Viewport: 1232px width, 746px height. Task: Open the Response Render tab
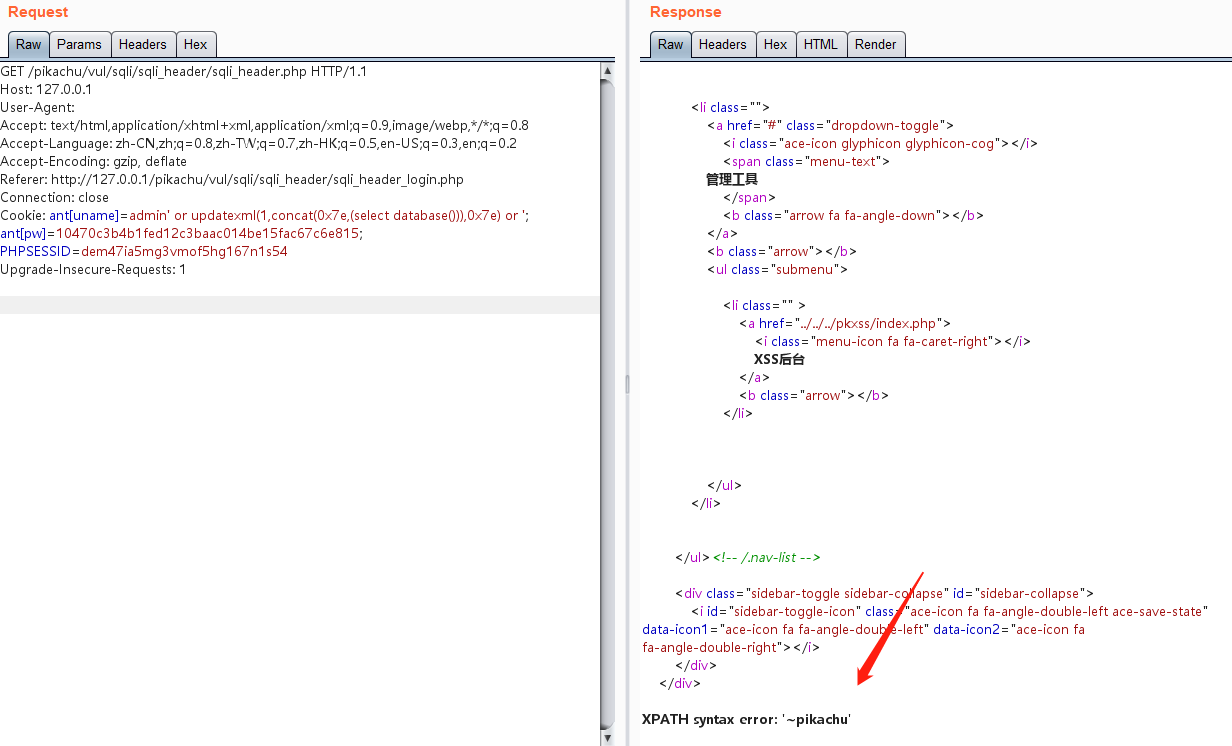click(876, 44)
